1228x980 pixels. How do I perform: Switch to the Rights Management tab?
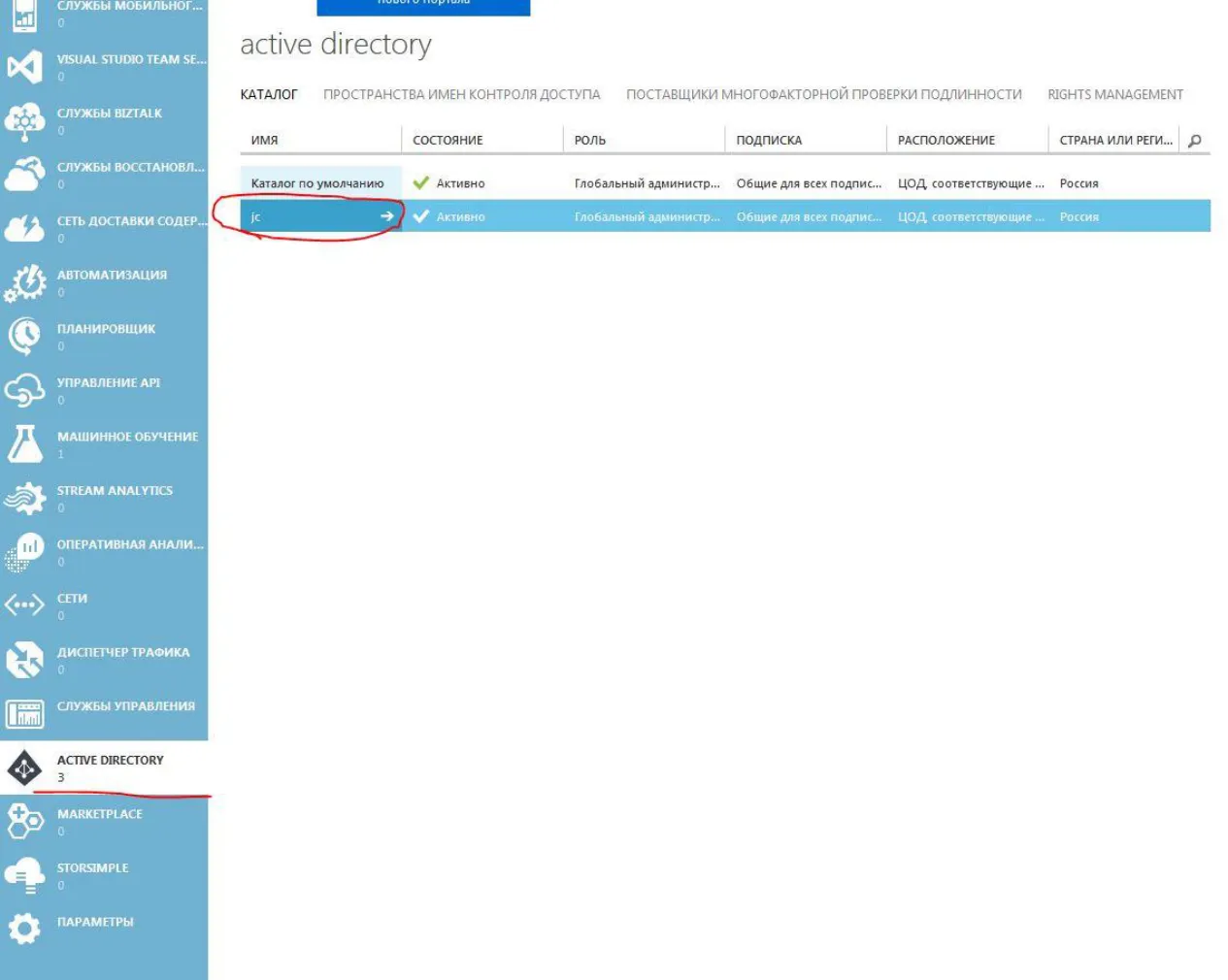pyautogui.click(x=1115, y=95)
